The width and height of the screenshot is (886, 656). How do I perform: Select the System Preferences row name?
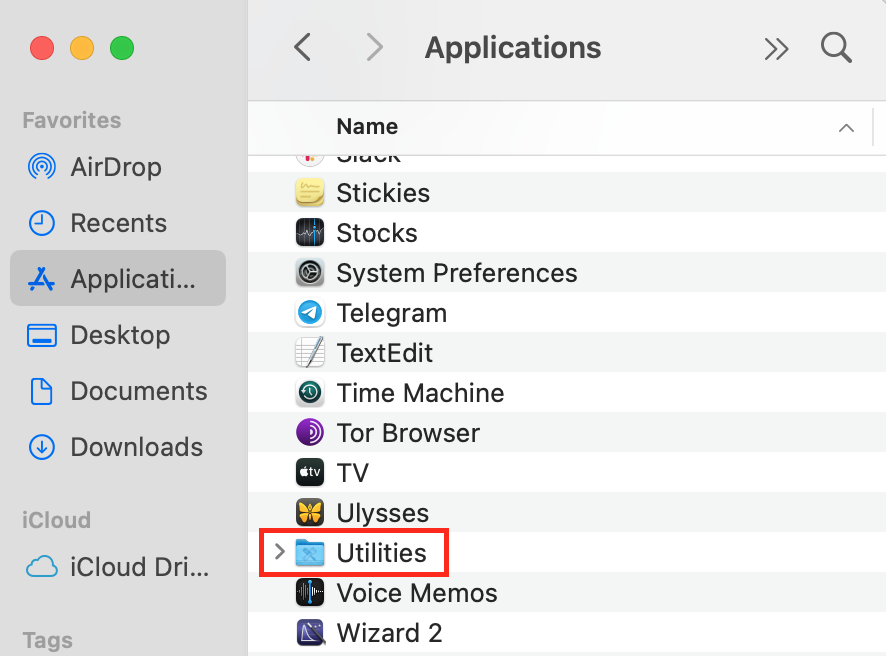point(457,273)
